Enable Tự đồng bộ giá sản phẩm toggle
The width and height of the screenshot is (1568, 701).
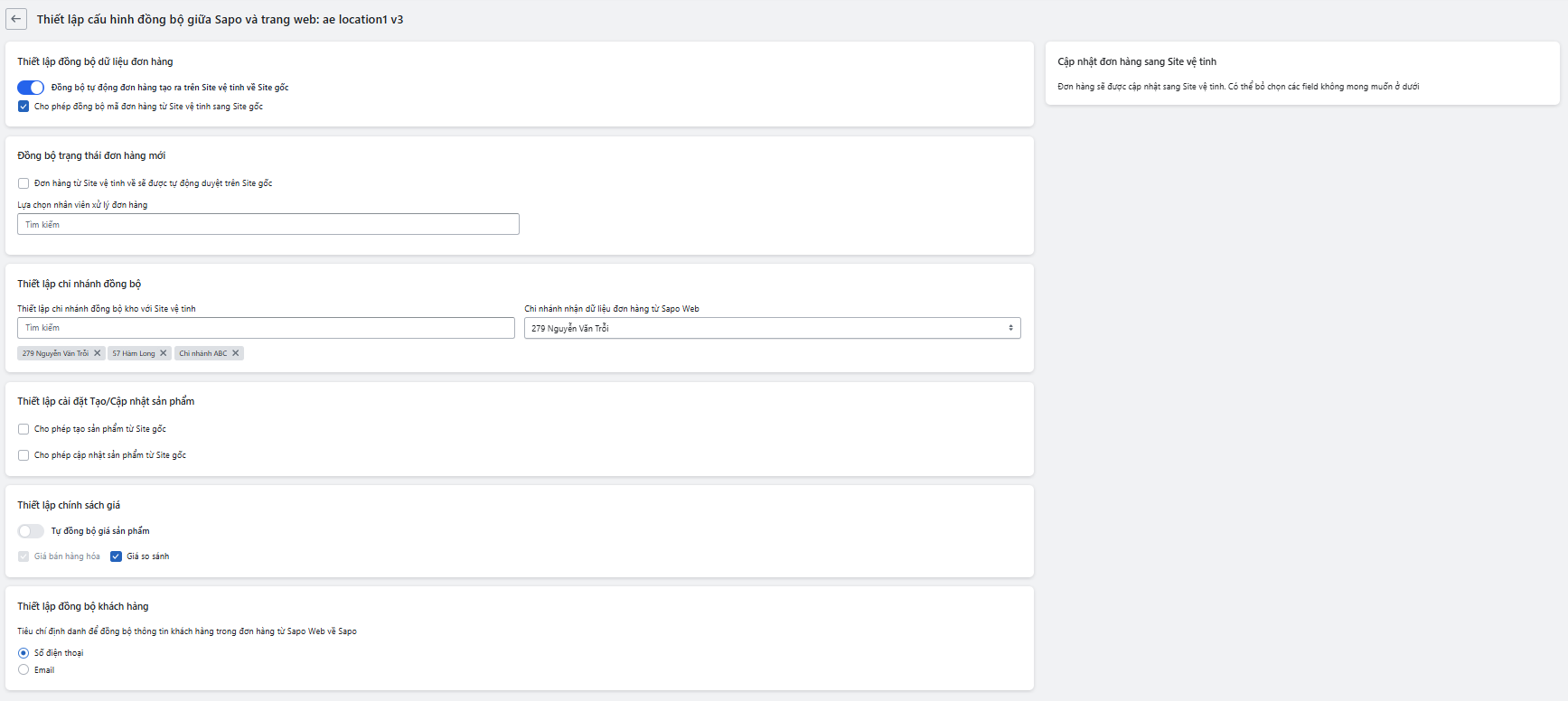tap(31, 531)
